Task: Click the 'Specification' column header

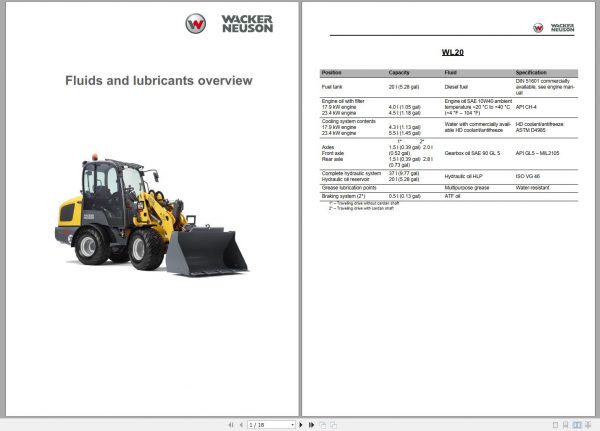Action: [531, 72]
